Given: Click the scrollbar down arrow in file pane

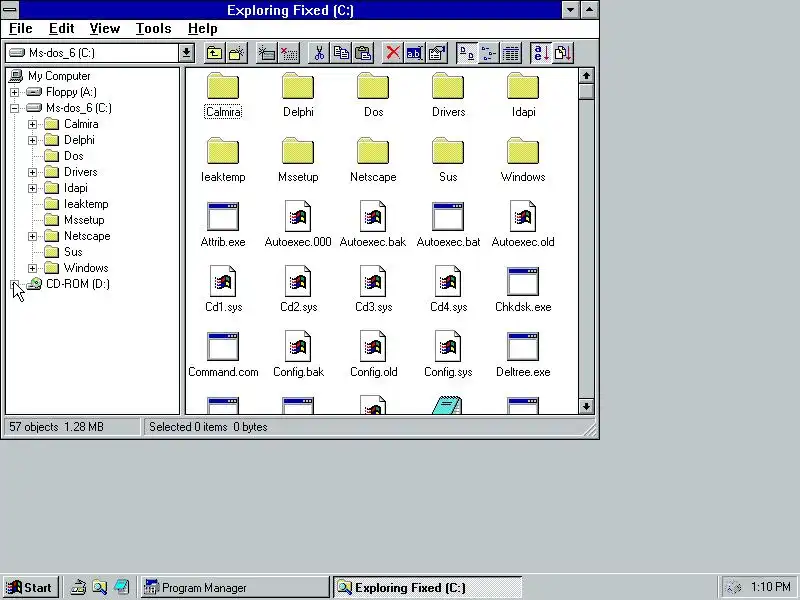Looking at the screenshot, I should click(586, 406).
